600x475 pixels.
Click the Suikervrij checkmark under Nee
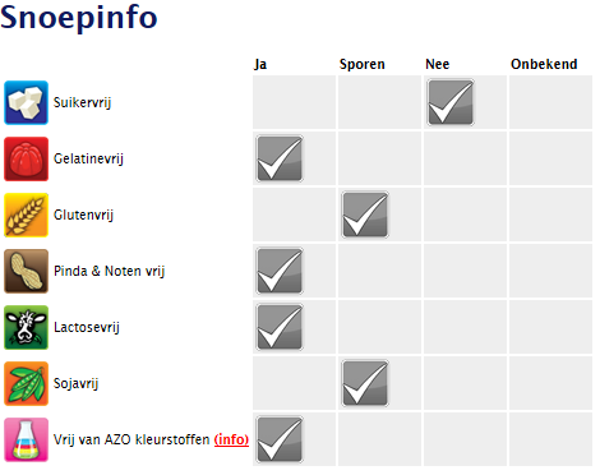coord(451,102)
